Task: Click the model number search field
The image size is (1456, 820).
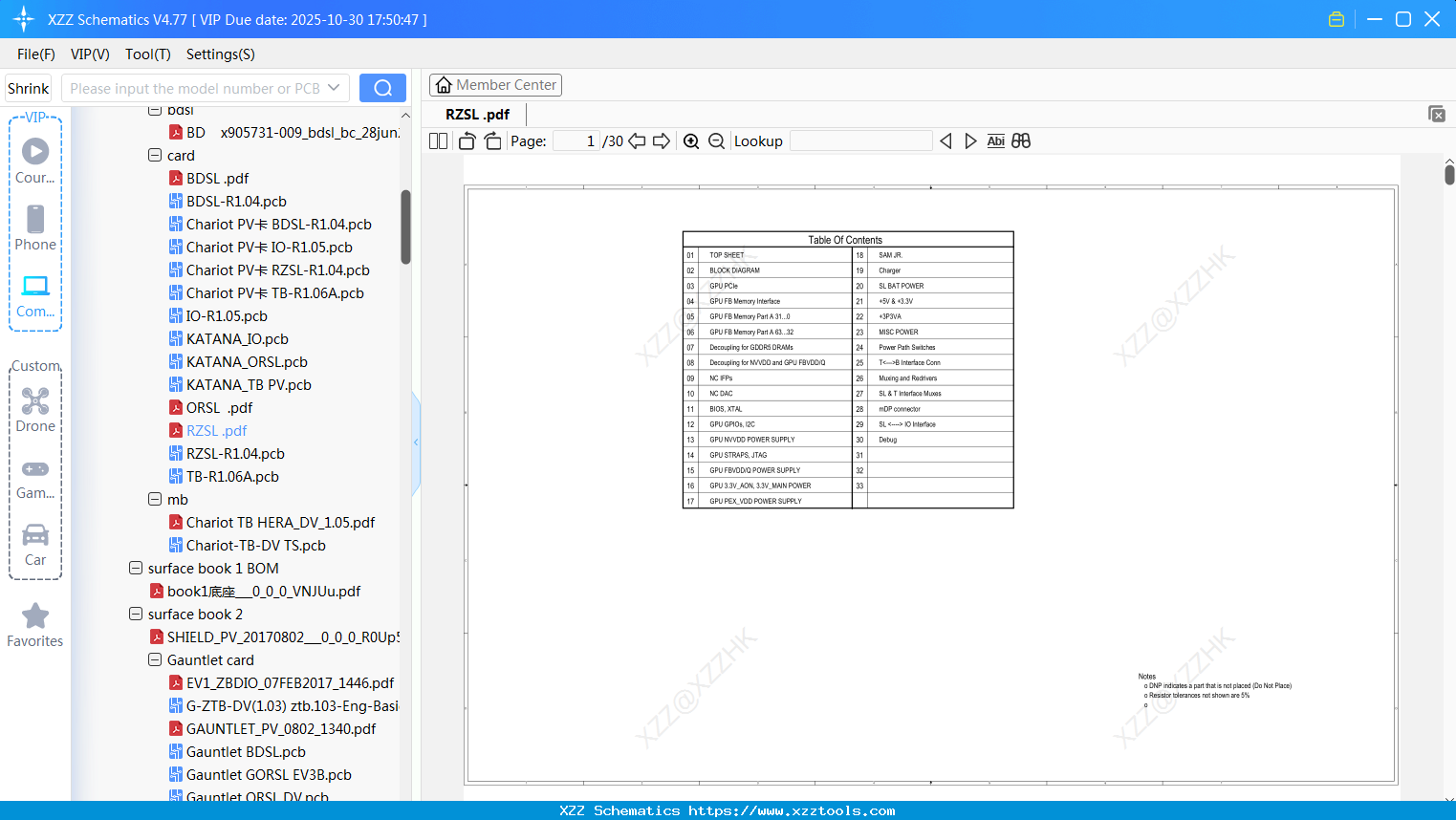Action: pyautogui.click(x=196, y=88)
